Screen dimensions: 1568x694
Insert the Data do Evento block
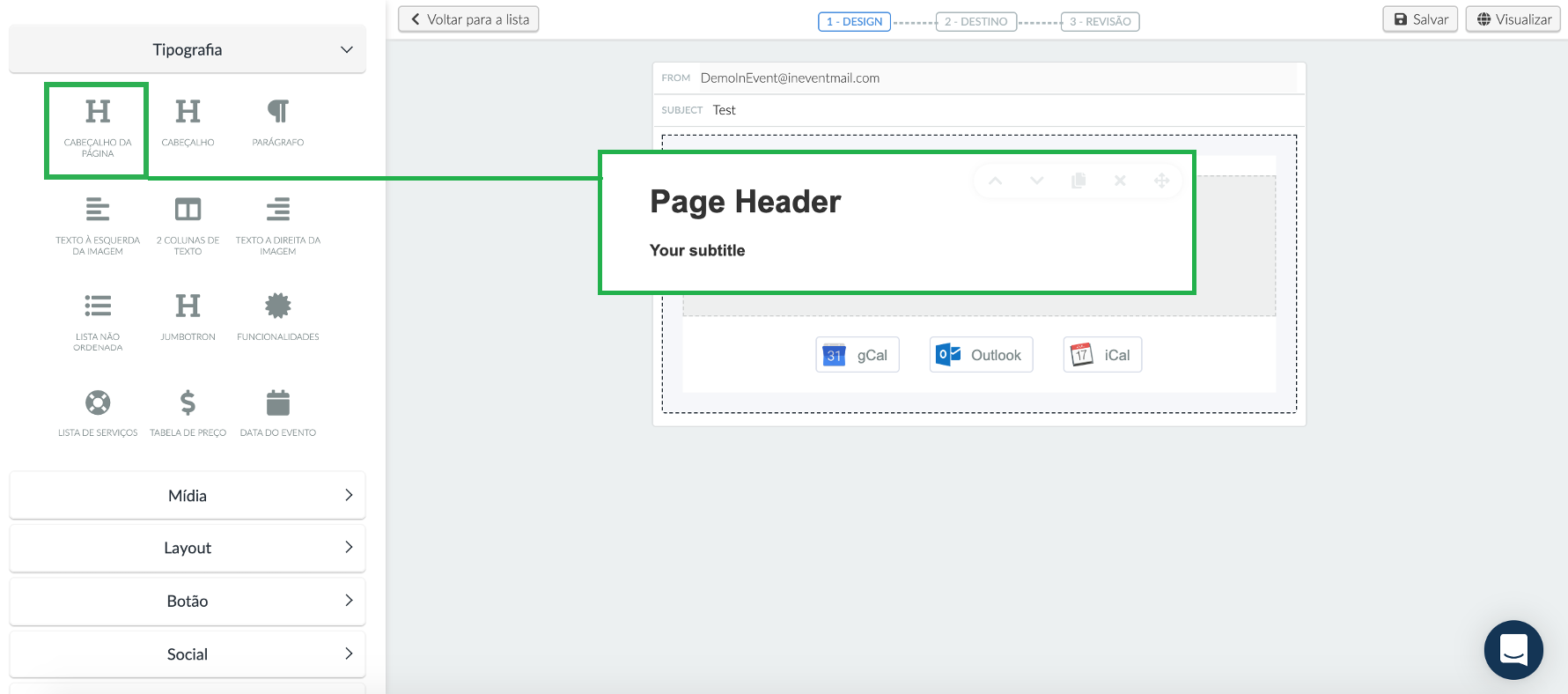click(x=277, y=413)
